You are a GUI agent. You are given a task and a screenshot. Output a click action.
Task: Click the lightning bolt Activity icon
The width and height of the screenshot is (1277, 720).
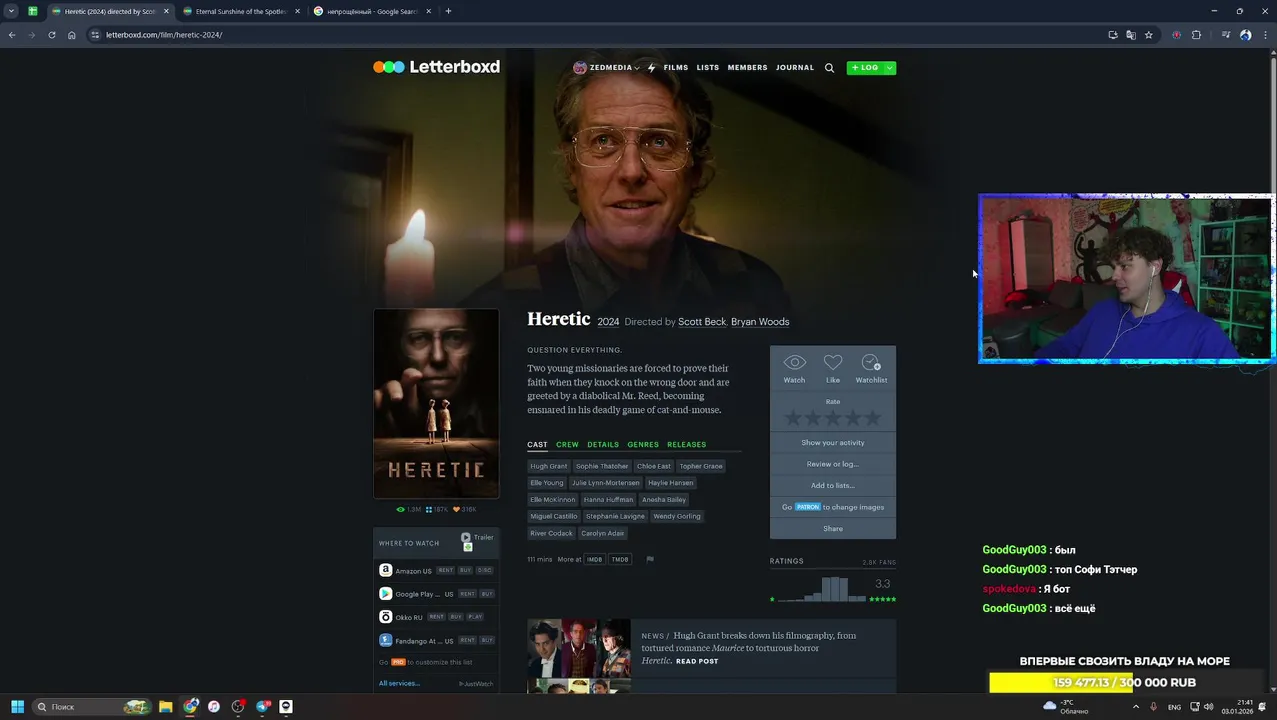pos(651,68)
